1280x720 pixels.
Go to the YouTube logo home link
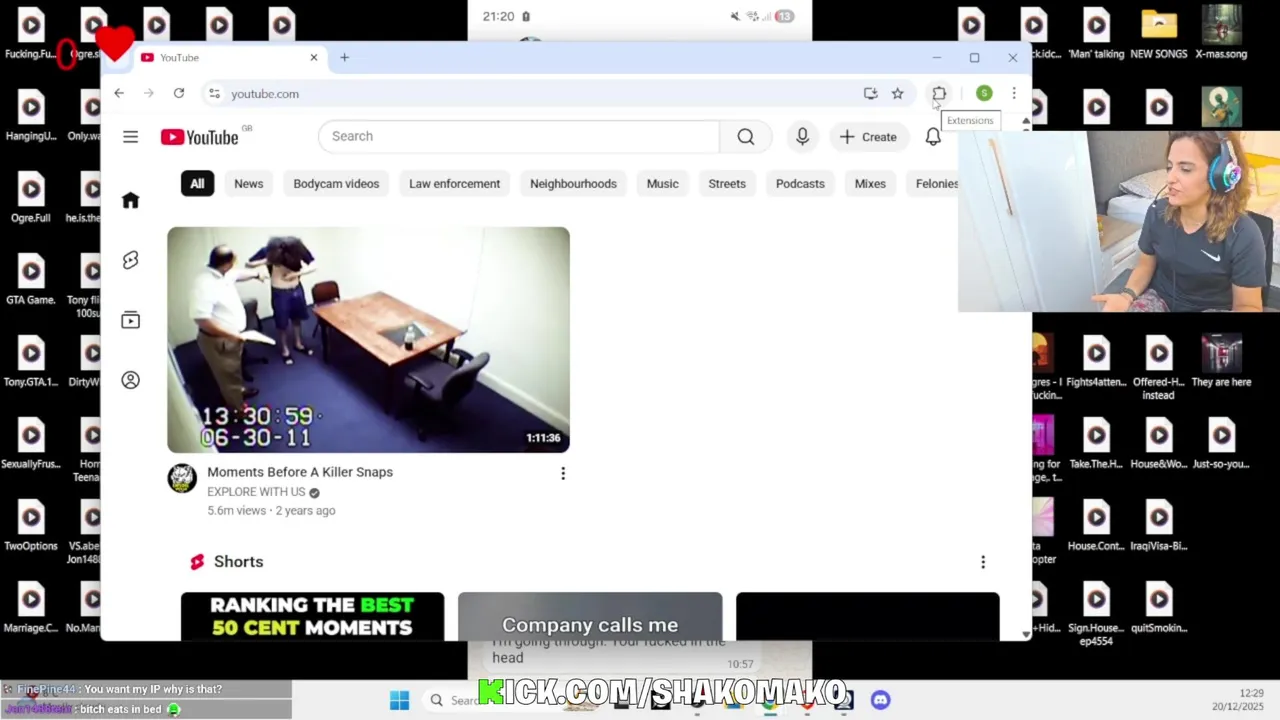click(x=200, y=137)
